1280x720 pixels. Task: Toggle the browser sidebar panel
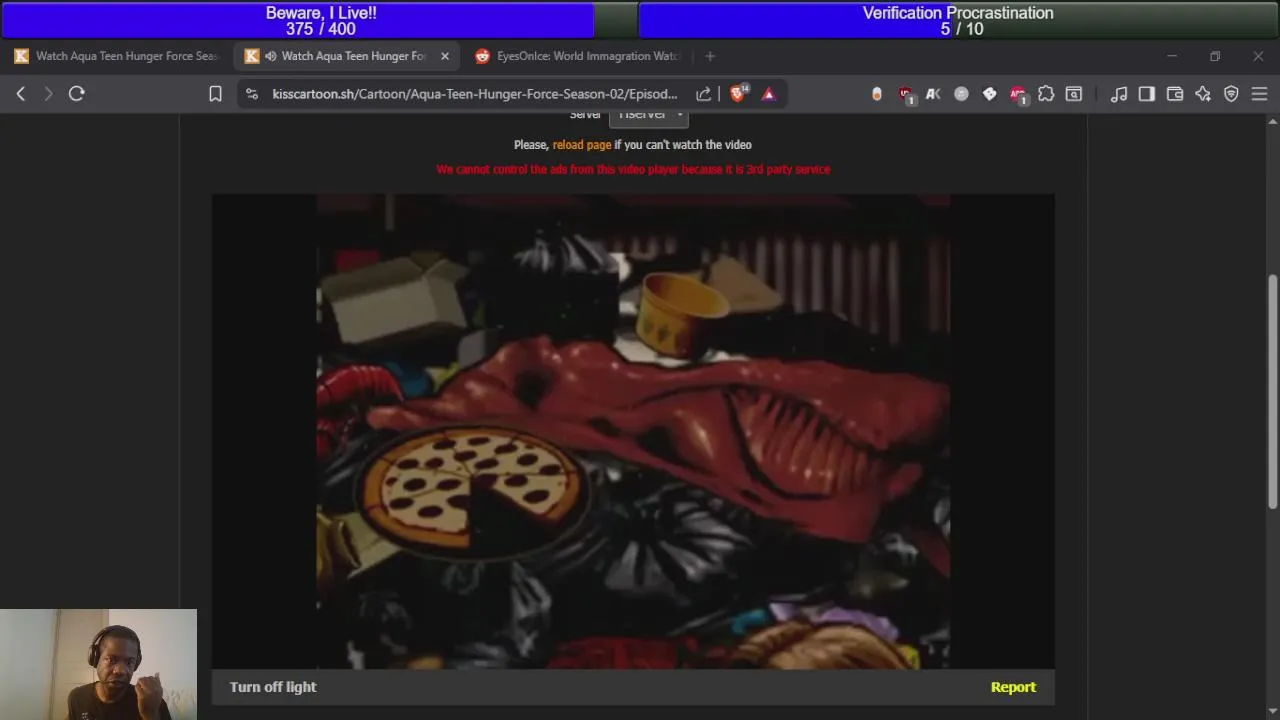1147,94
